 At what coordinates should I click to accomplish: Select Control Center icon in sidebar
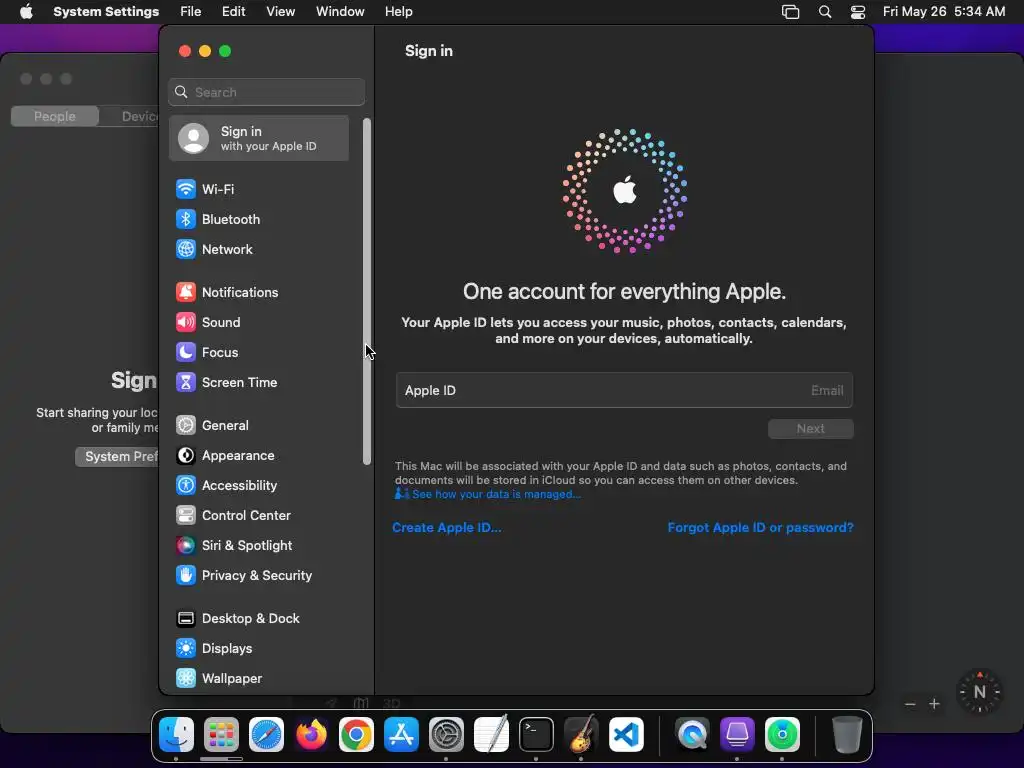185,516
